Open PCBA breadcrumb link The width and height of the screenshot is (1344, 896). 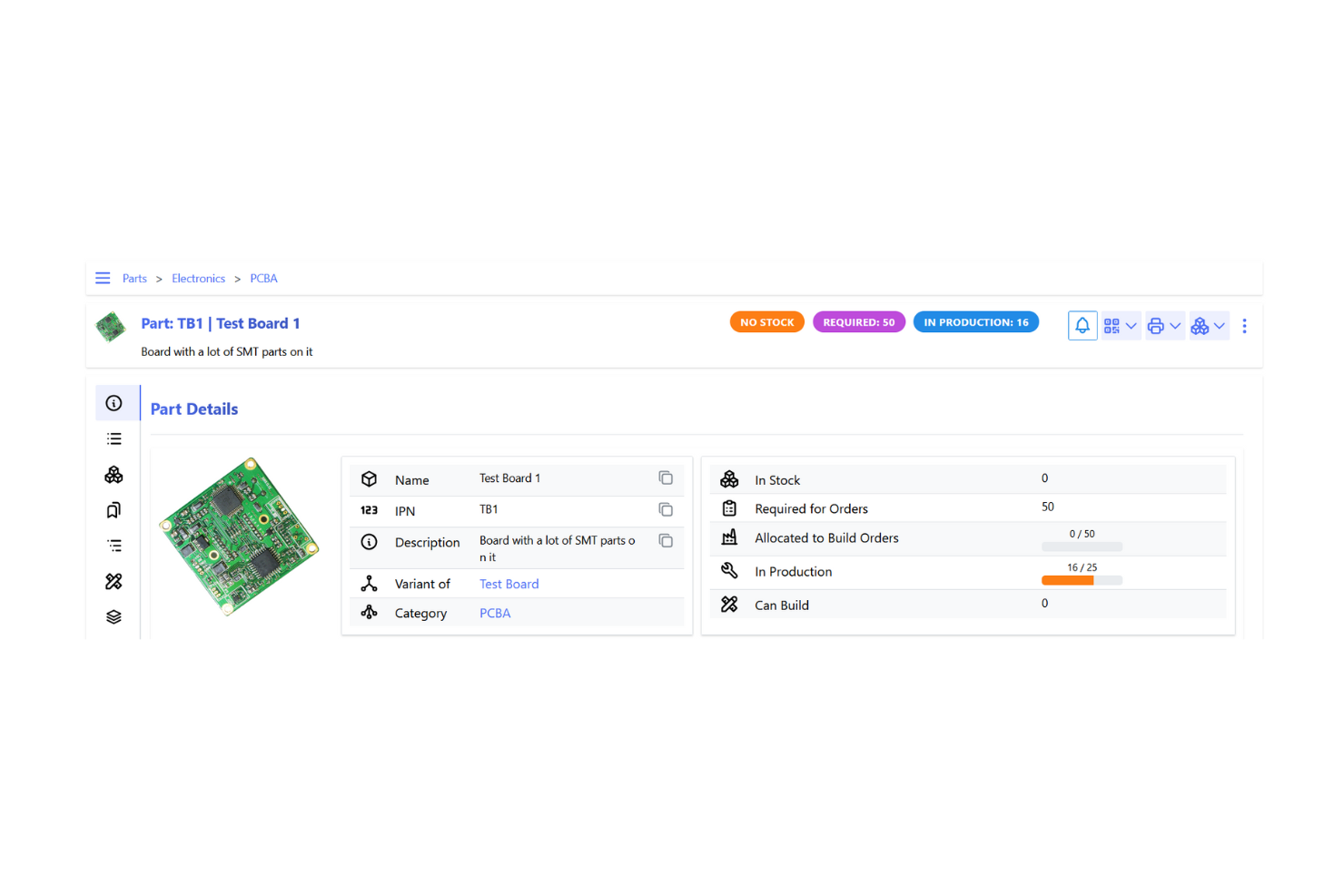263,279
